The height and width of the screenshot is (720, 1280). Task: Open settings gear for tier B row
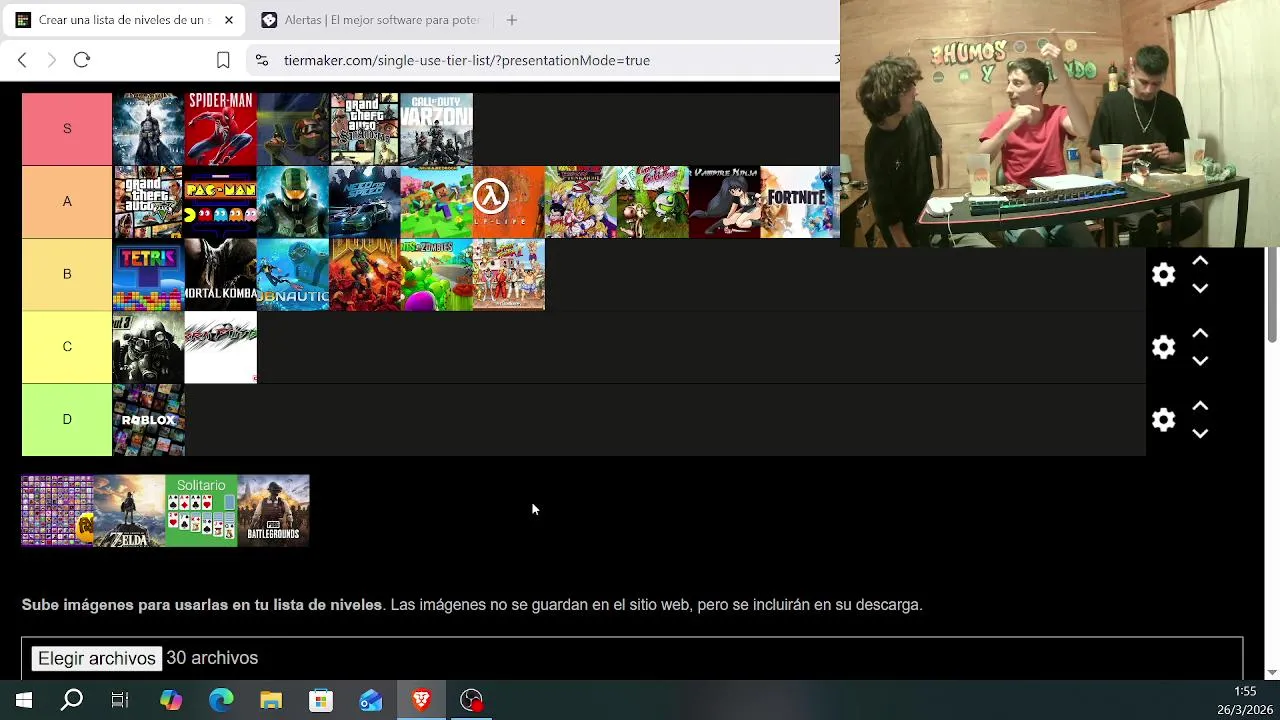tap(1163, 274)
